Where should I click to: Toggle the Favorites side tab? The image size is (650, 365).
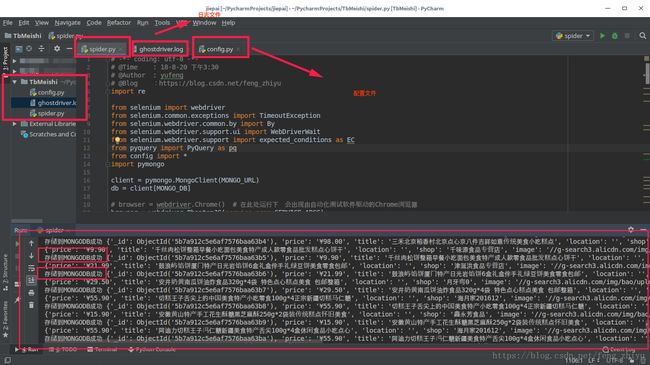[x=5, y=319]
